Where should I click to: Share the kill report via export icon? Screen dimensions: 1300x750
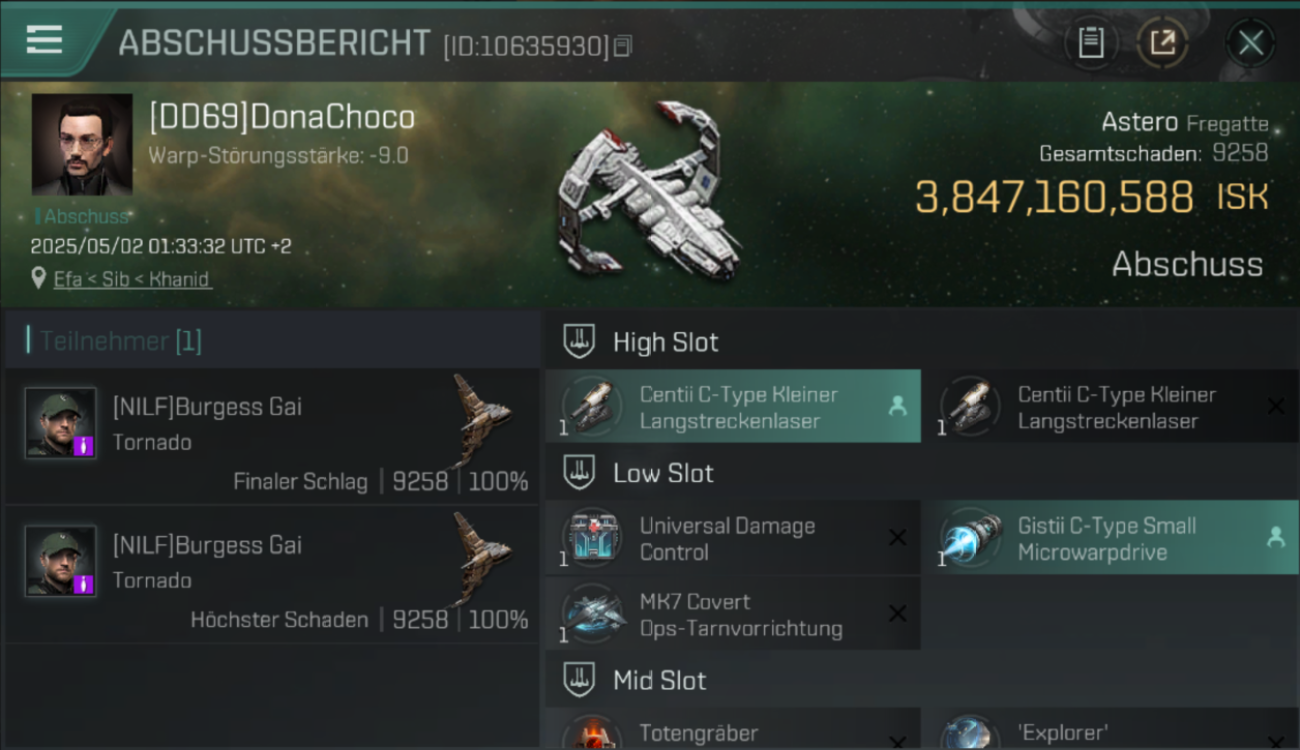point(1163,43)
